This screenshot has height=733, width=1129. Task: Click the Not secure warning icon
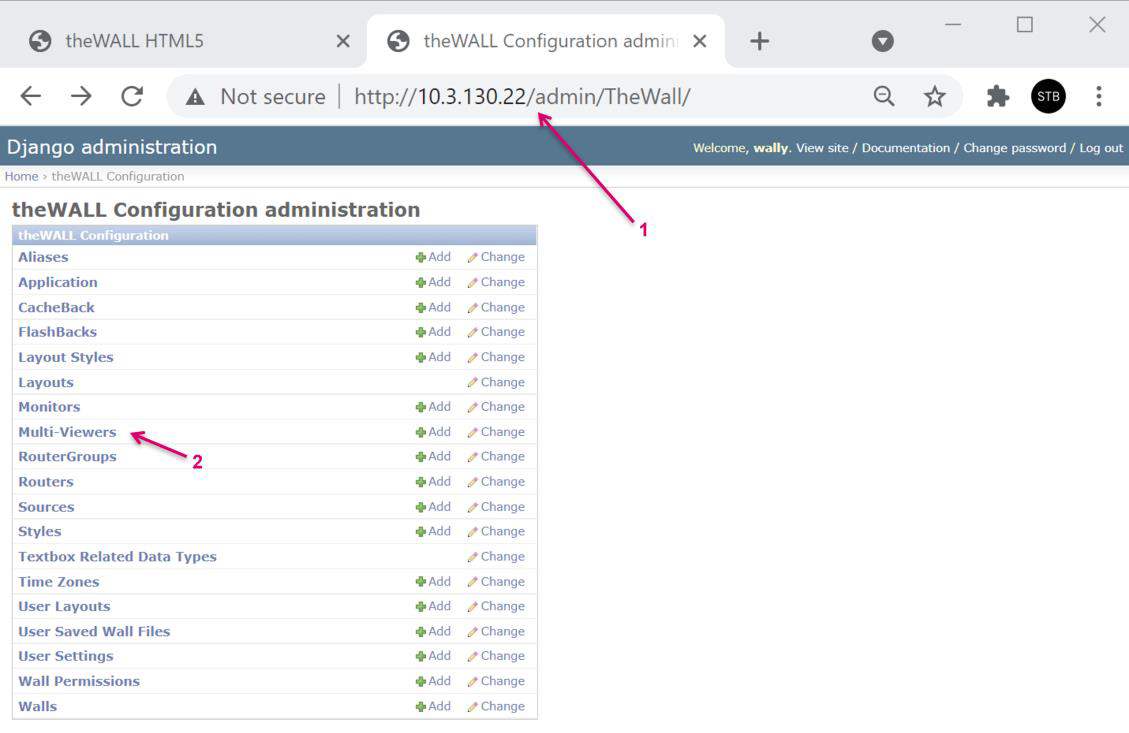tap(196, 97)
